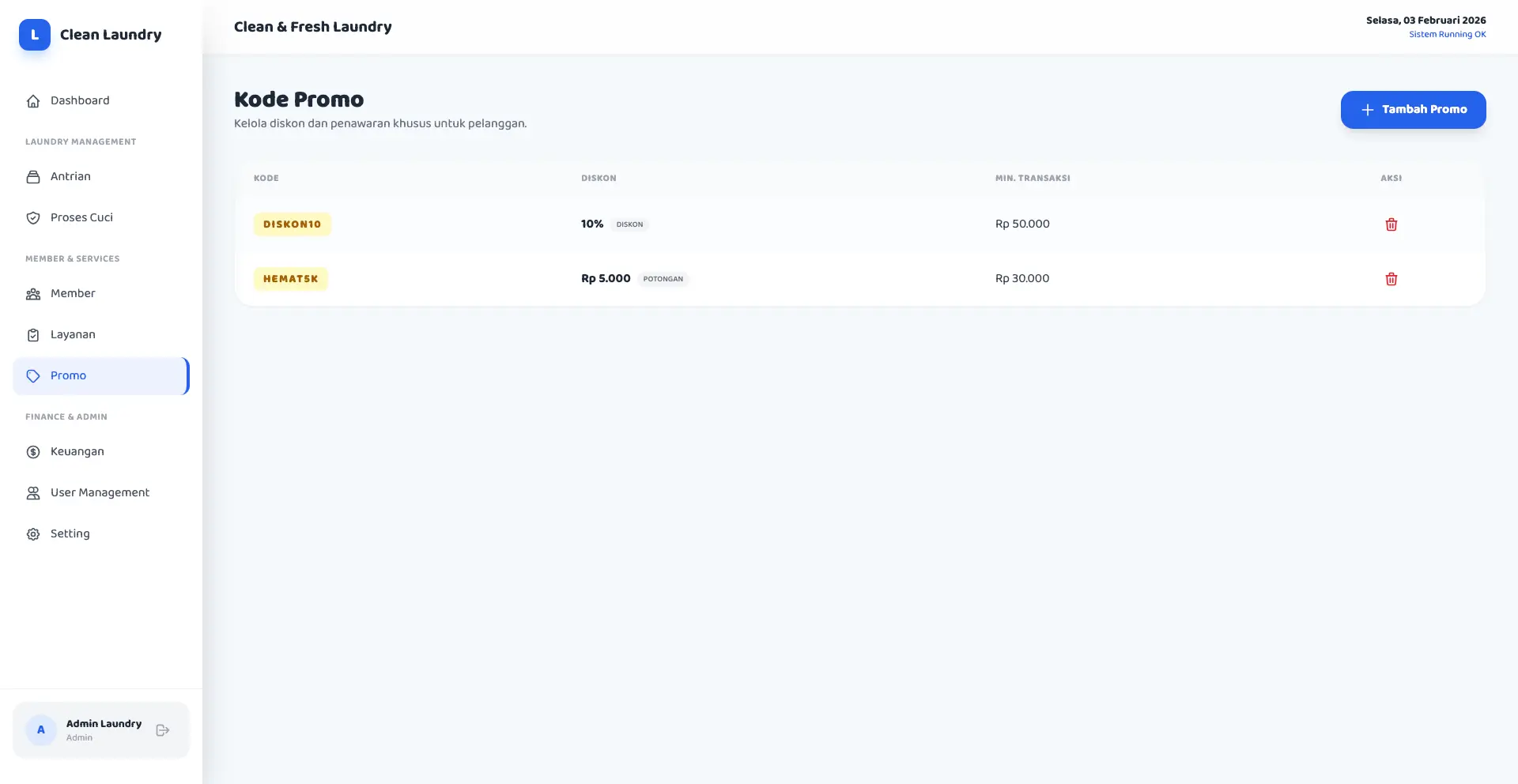Click the Setting gear icon
This screenshot has width=1518, height=784.
coord(33,534)
